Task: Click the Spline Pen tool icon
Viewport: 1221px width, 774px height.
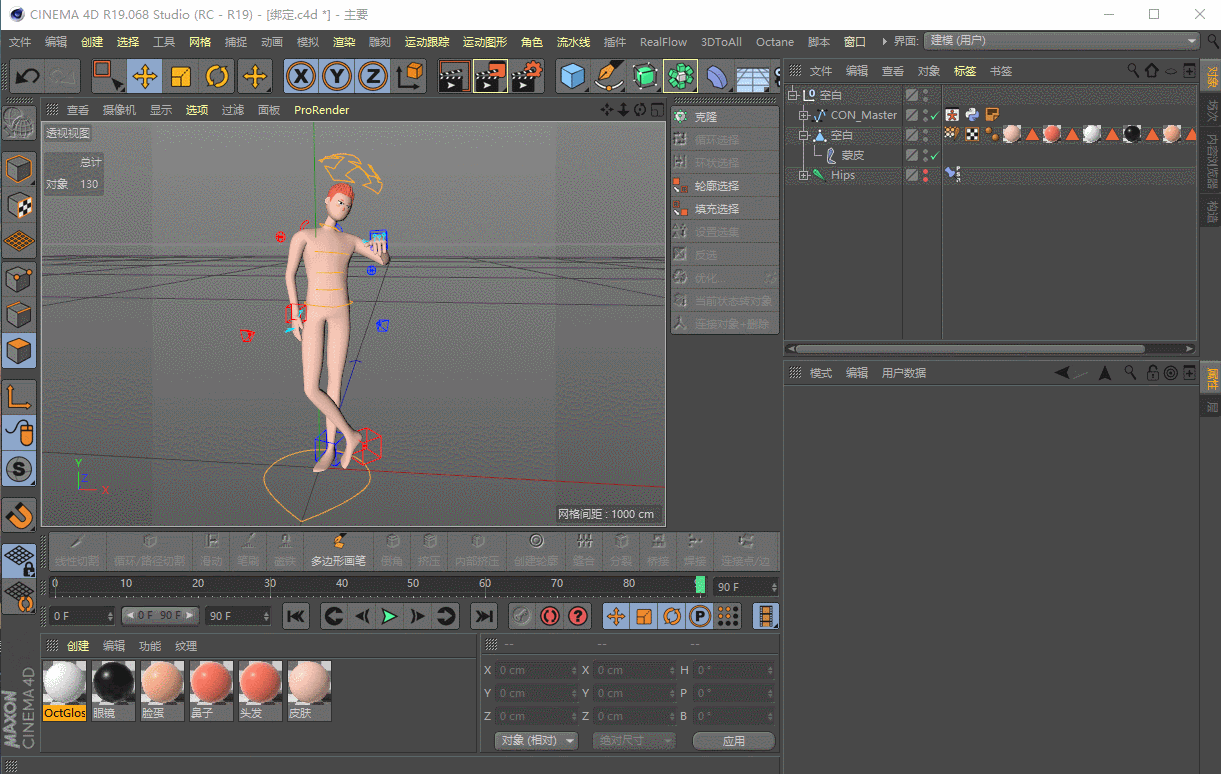Action: 608,77
